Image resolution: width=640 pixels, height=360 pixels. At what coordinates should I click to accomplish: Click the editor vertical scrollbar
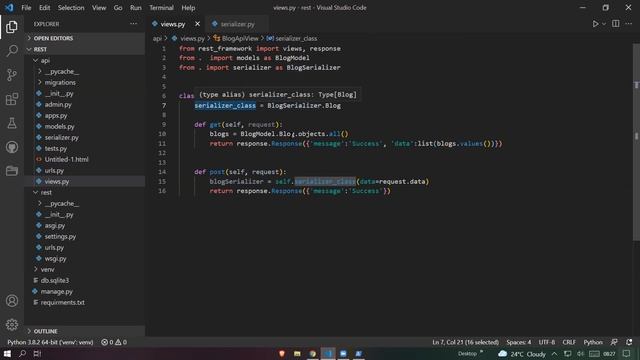[636, 141]
